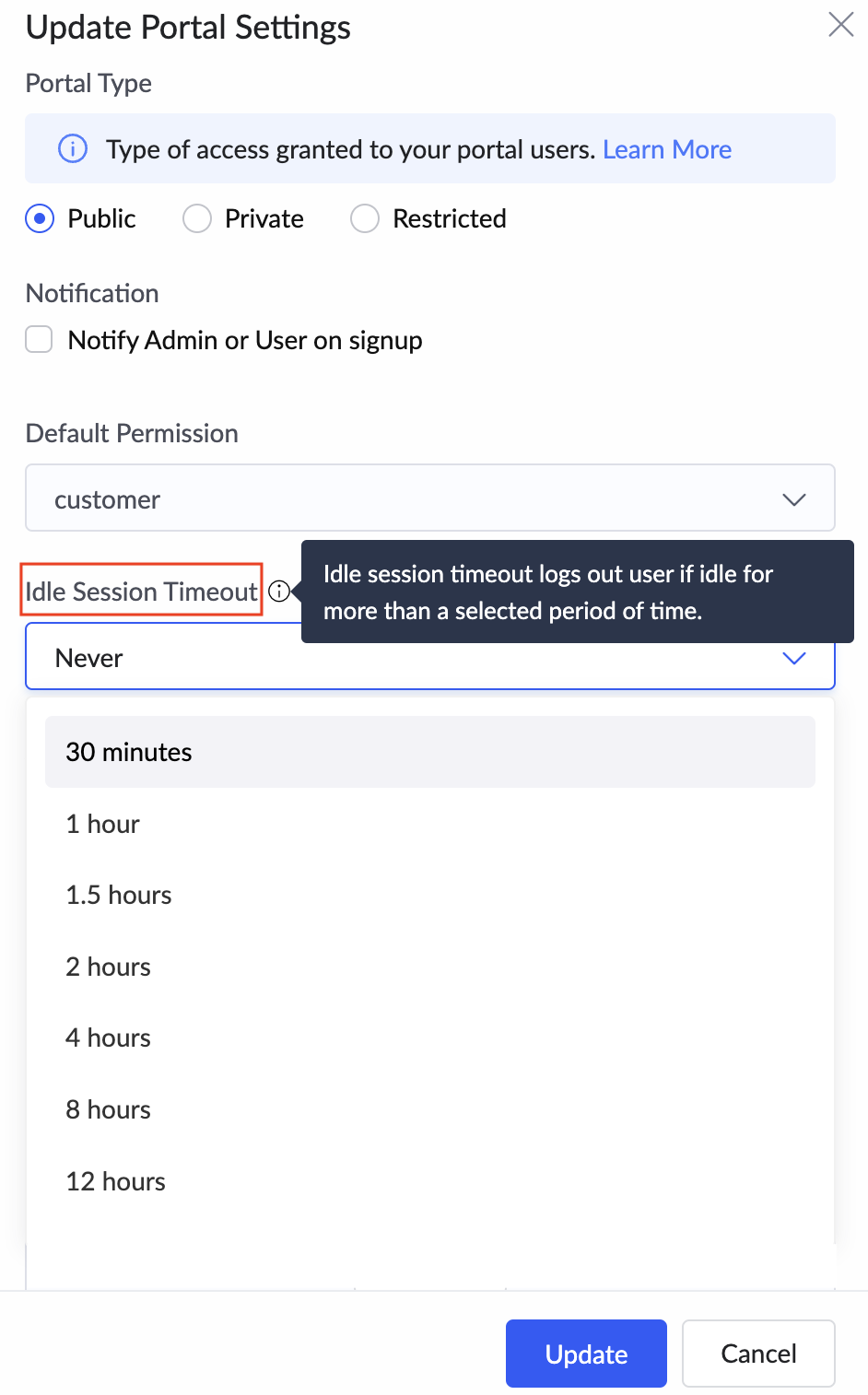Click the Update button
The height and width of the screenshot is (1395, 868).
[x=586, y=1354]
